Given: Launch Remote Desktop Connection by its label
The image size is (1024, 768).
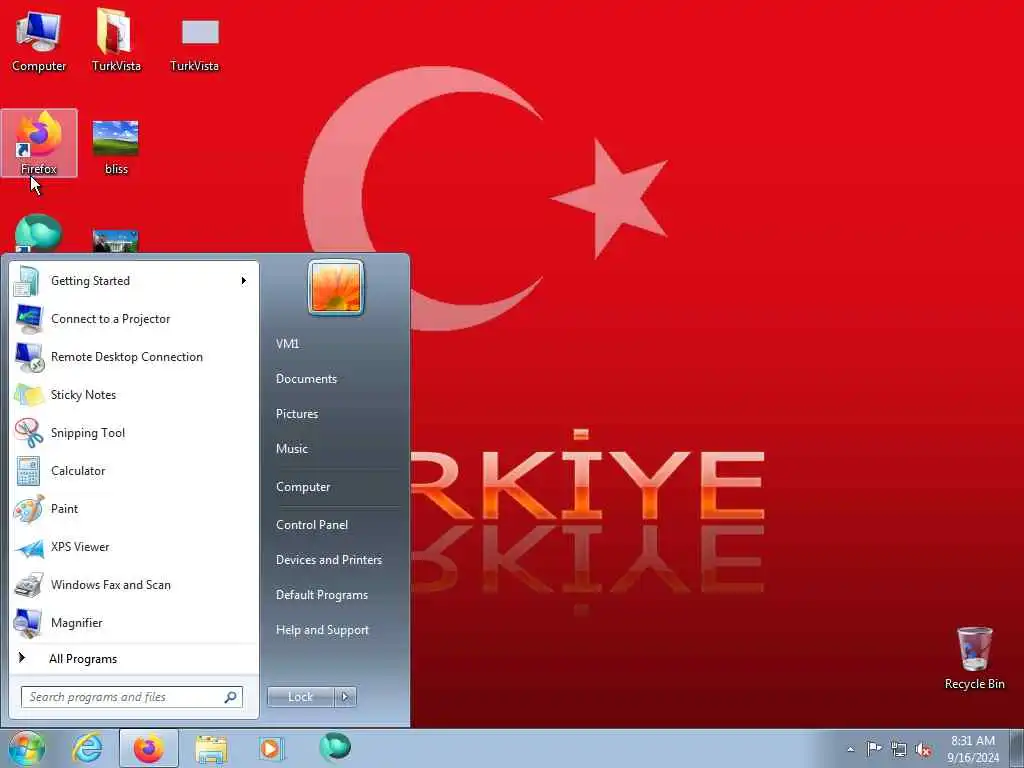Looking at the screenshot, I should [127, 357].
